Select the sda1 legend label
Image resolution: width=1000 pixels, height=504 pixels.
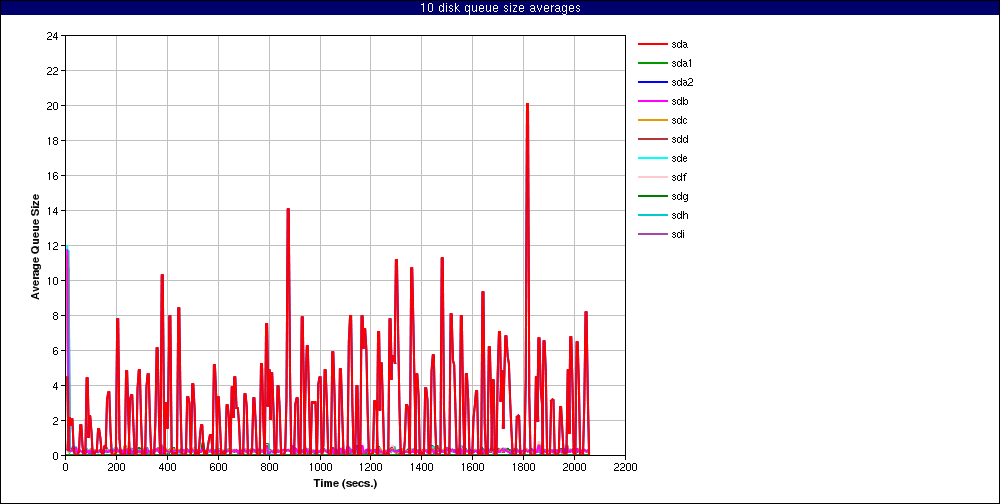[x=682, y=63]
